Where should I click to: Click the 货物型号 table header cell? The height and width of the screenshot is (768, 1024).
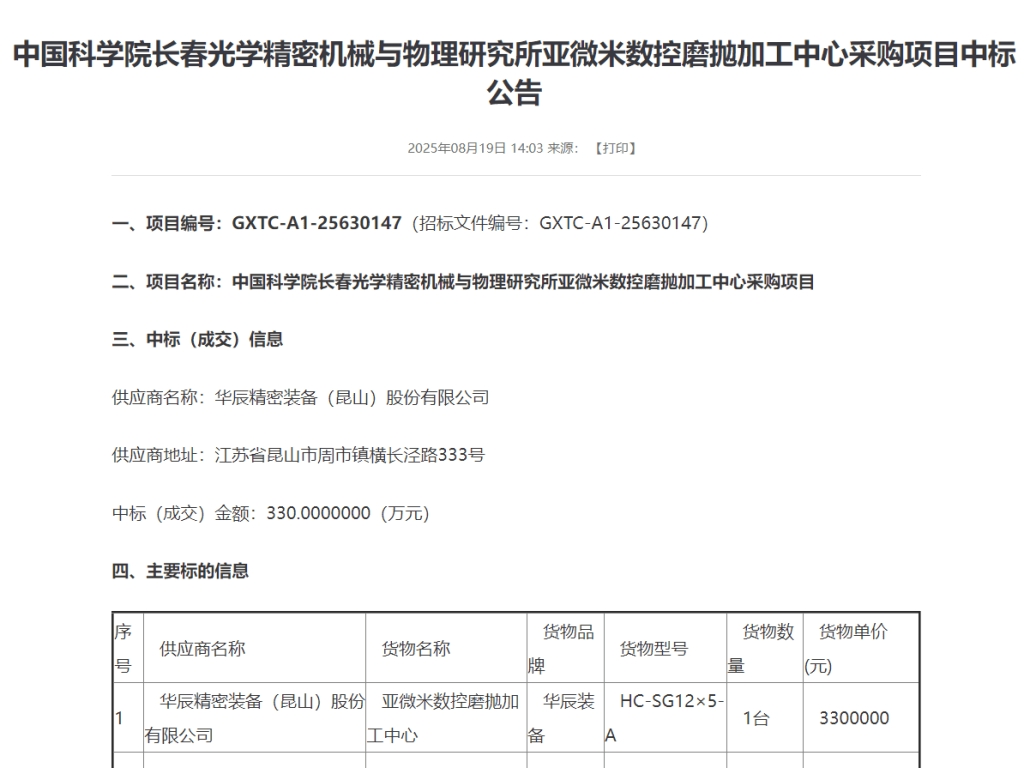(665, 648)
